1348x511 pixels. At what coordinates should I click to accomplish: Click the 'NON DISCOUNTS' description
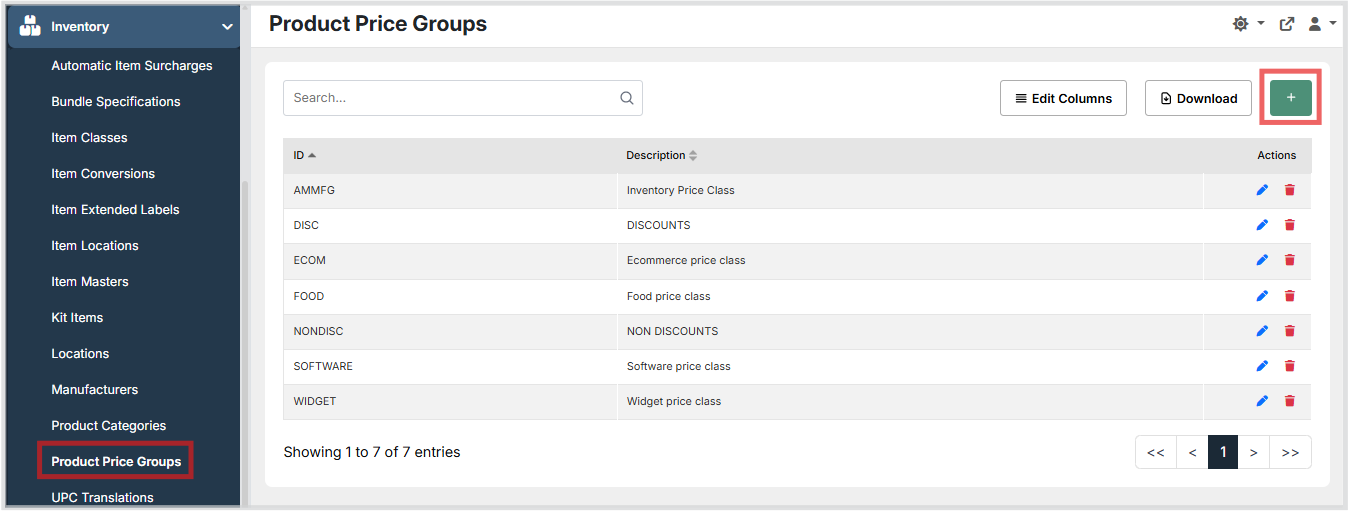click(x=672, y=331)
